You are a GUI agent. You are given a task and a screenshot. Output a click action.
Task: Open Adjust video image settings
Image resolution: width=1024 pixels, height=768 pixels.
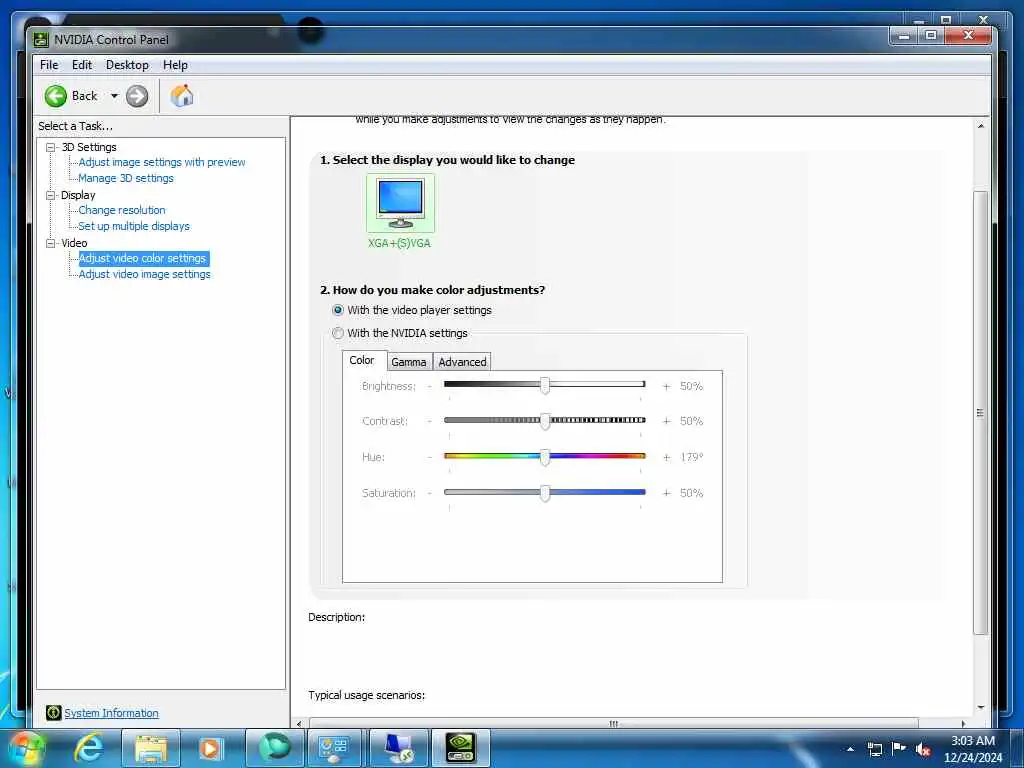144,274
